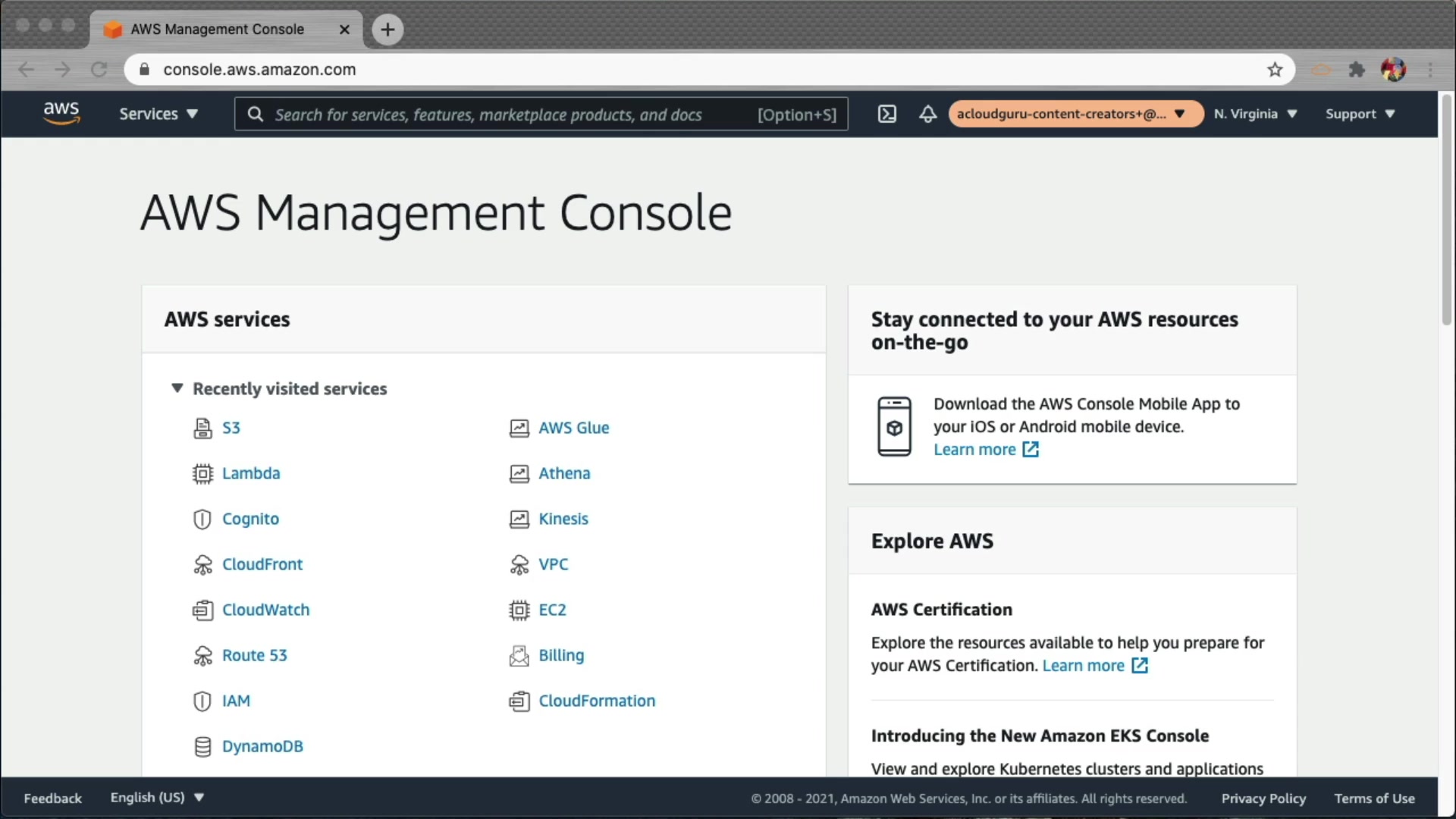Open the CloudFormation service link

tap(596, 701)
